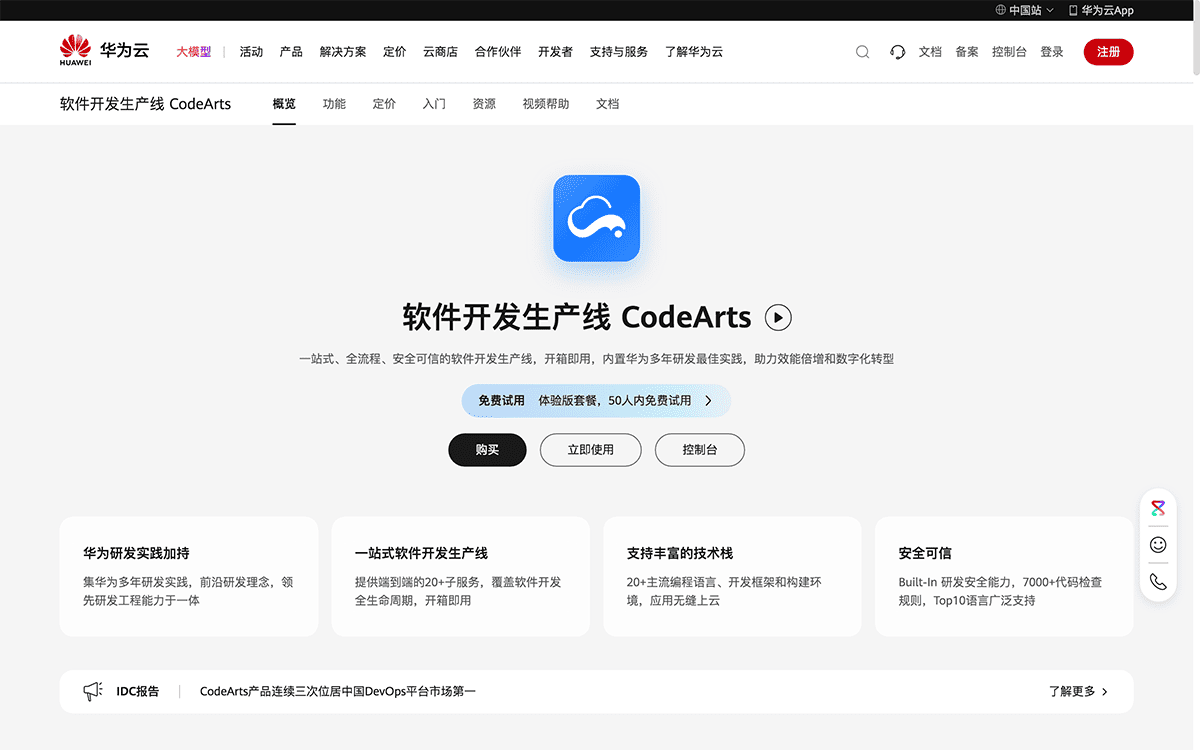Click the smiley face feedback icon

tap(1158, 545)
